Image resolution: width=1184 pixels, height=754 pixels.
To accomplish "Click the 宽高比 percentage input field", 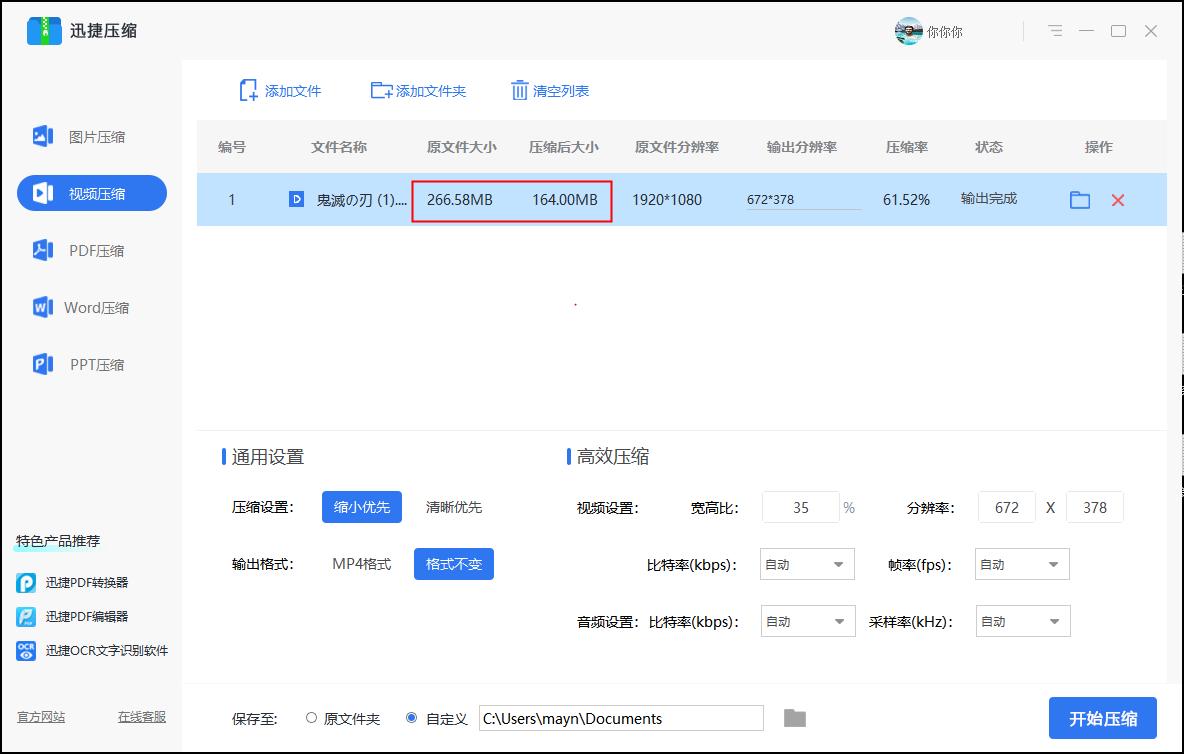I will point(800,507).
